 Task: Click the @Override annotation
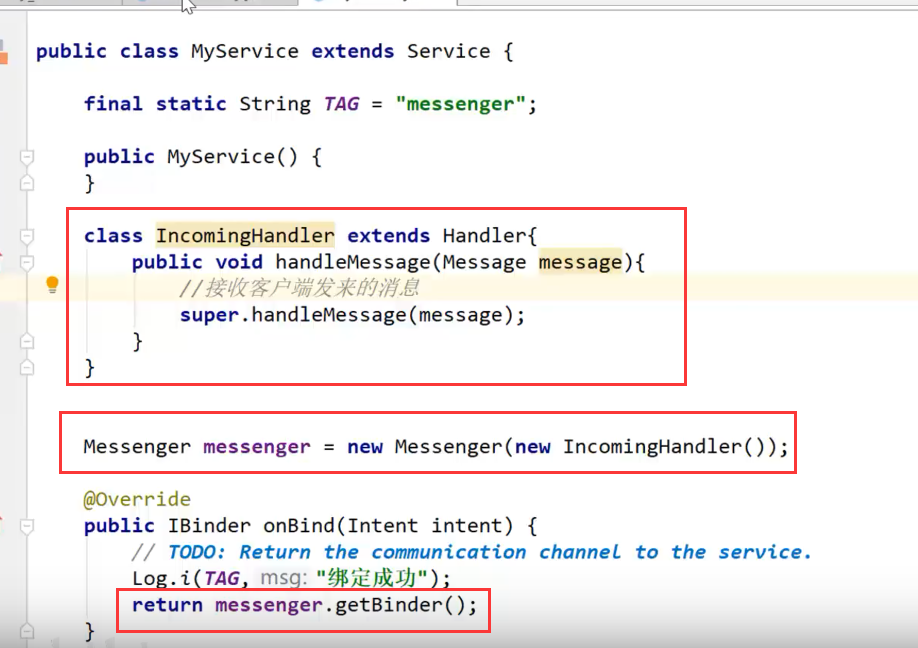[137, 499]
